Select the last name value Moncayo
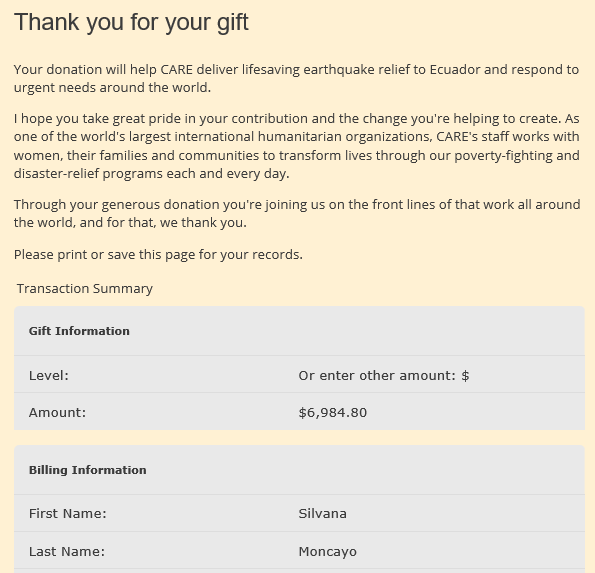The width and height of the screenshot is (595, 573). tap(327, 552)
